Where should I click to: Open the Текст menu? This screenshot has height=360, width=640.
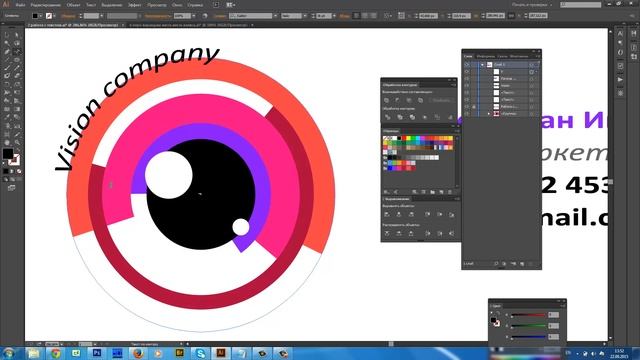91,5
